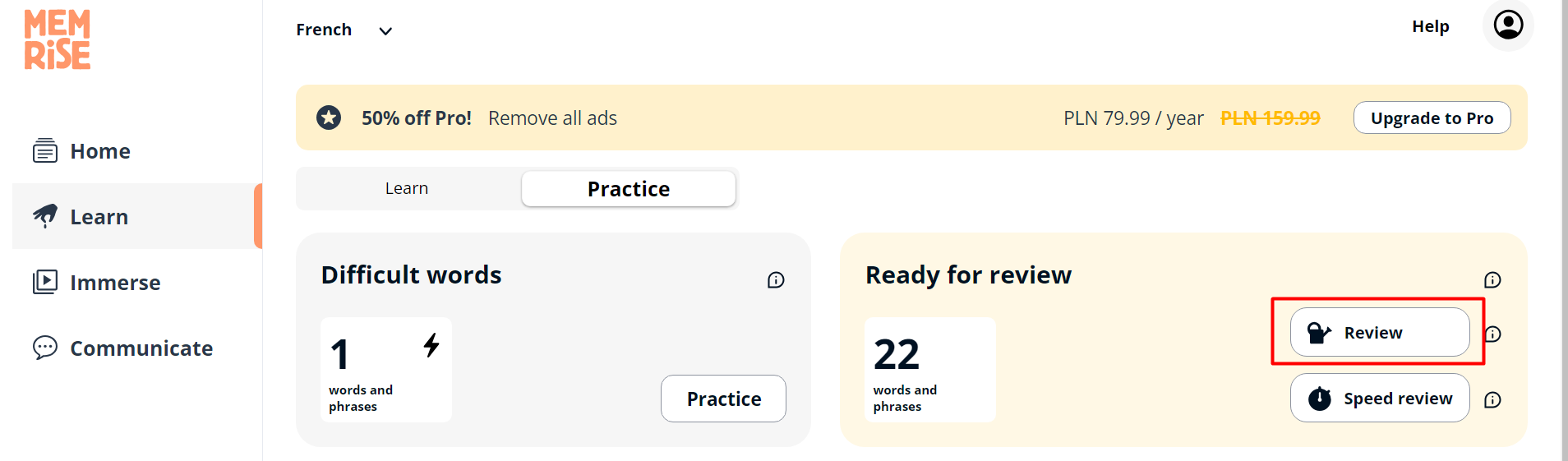The width and height of the screenshot is (1568, 461).
Task: Start Practice for difficult words
Action: click(x=723, y=399)
